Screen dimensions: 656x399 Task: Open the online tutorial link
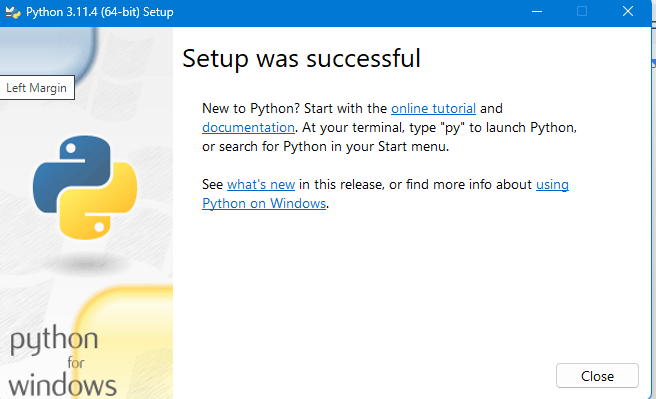pyautogui.click(x=433, y=108)
